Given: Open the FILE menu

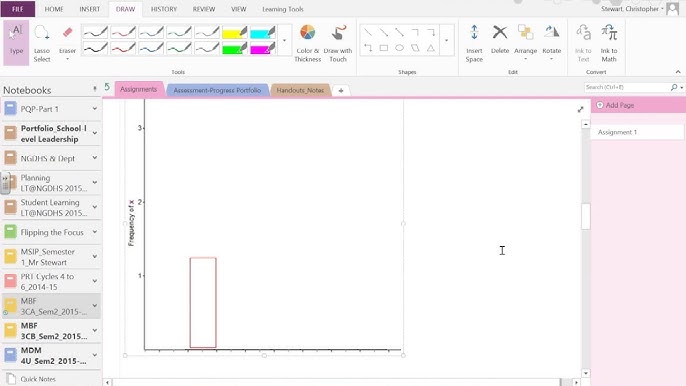Looking at the screenshot, I should click(x=18, y=9).
